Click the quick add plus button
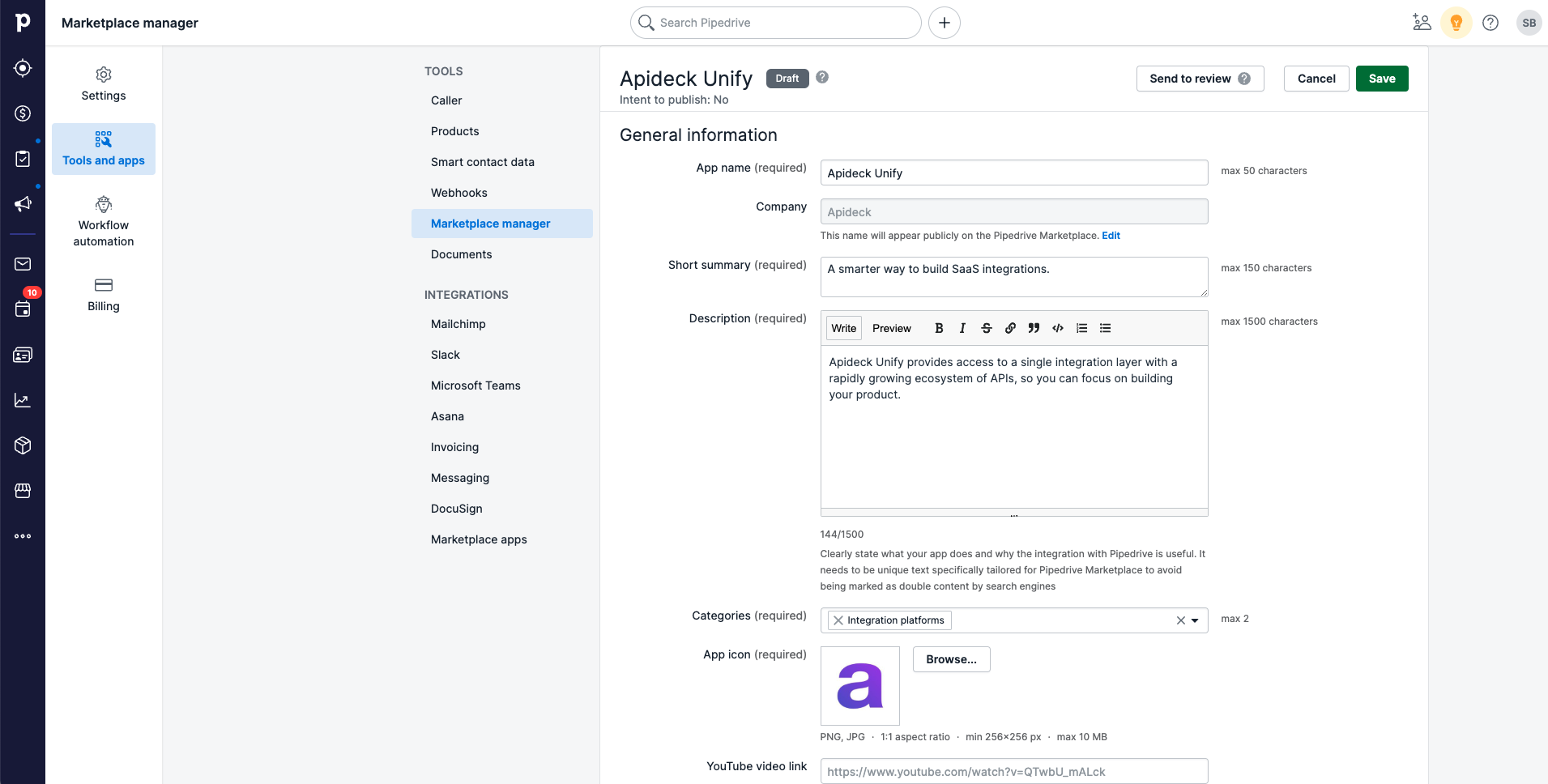This screenshot has width=1548, height=784. click(x=945, y=23)
